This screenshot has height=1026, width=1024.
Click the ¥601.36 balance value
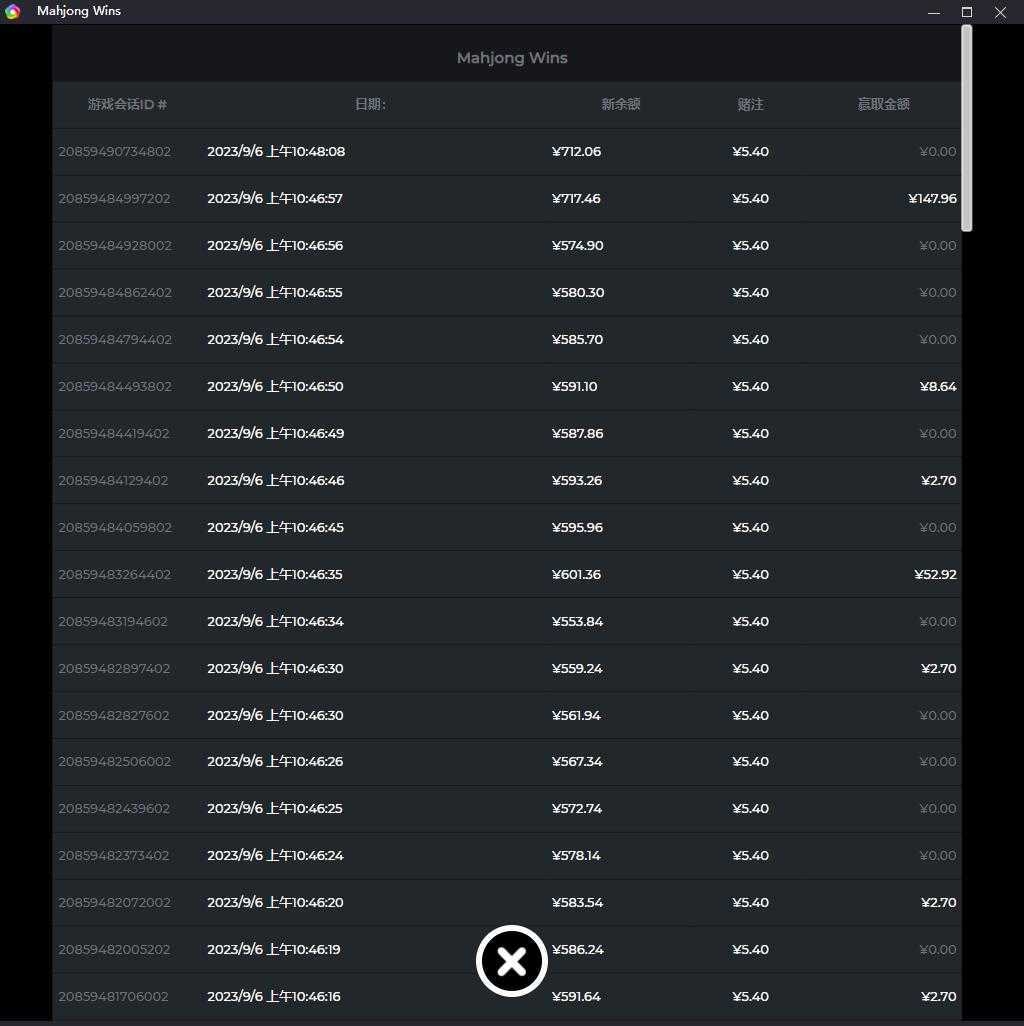point(576,575)
